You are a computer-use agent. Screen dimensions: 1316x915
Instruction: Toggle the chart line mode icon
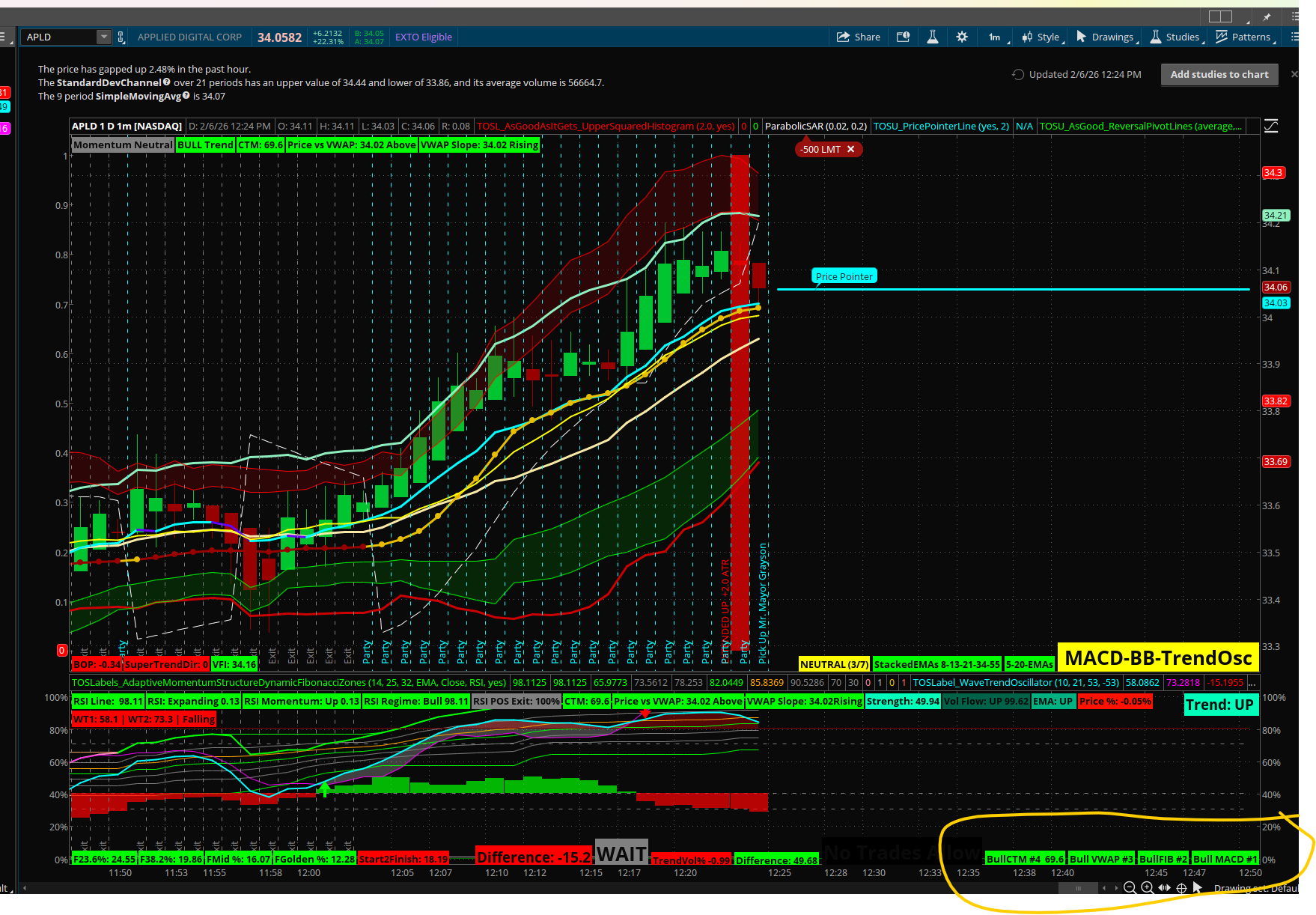(x=1271, y=126)
